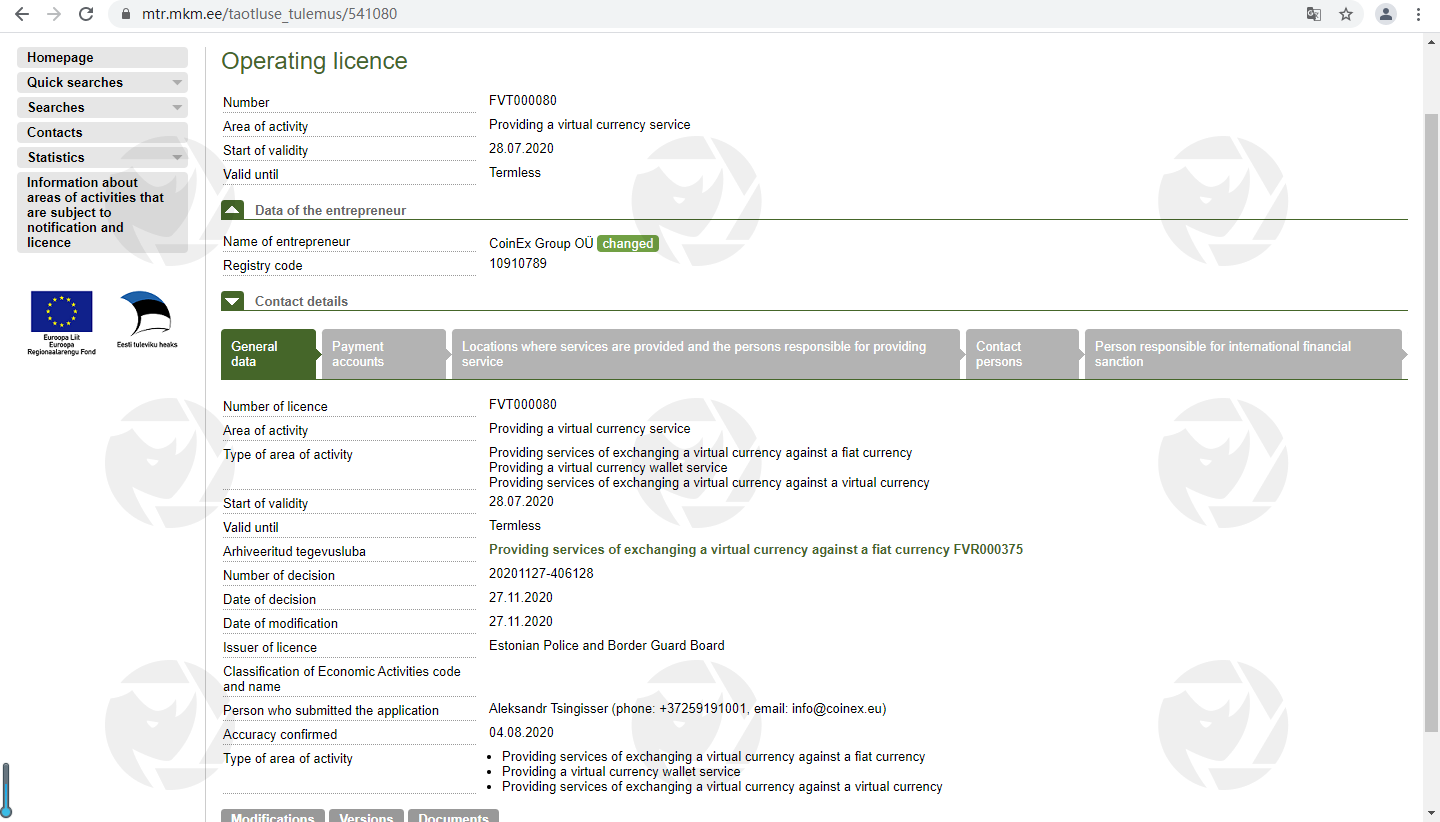Open archived licence FVR000375 link

(x=755, y=550)
